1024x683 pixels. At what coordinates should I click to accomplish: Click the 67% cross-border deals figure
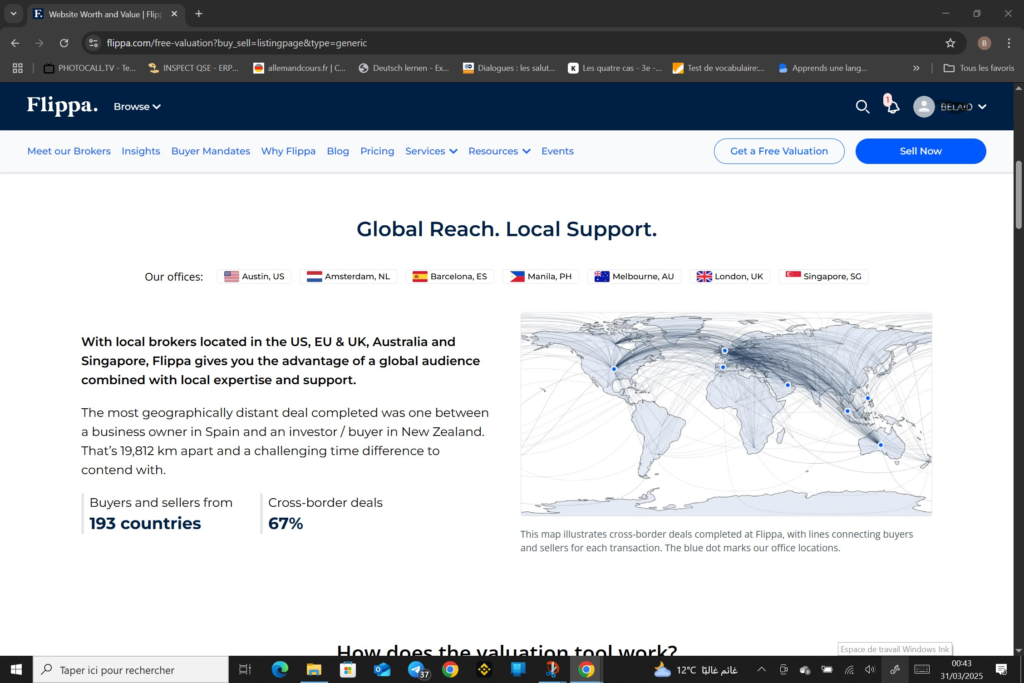coord(285,523)
